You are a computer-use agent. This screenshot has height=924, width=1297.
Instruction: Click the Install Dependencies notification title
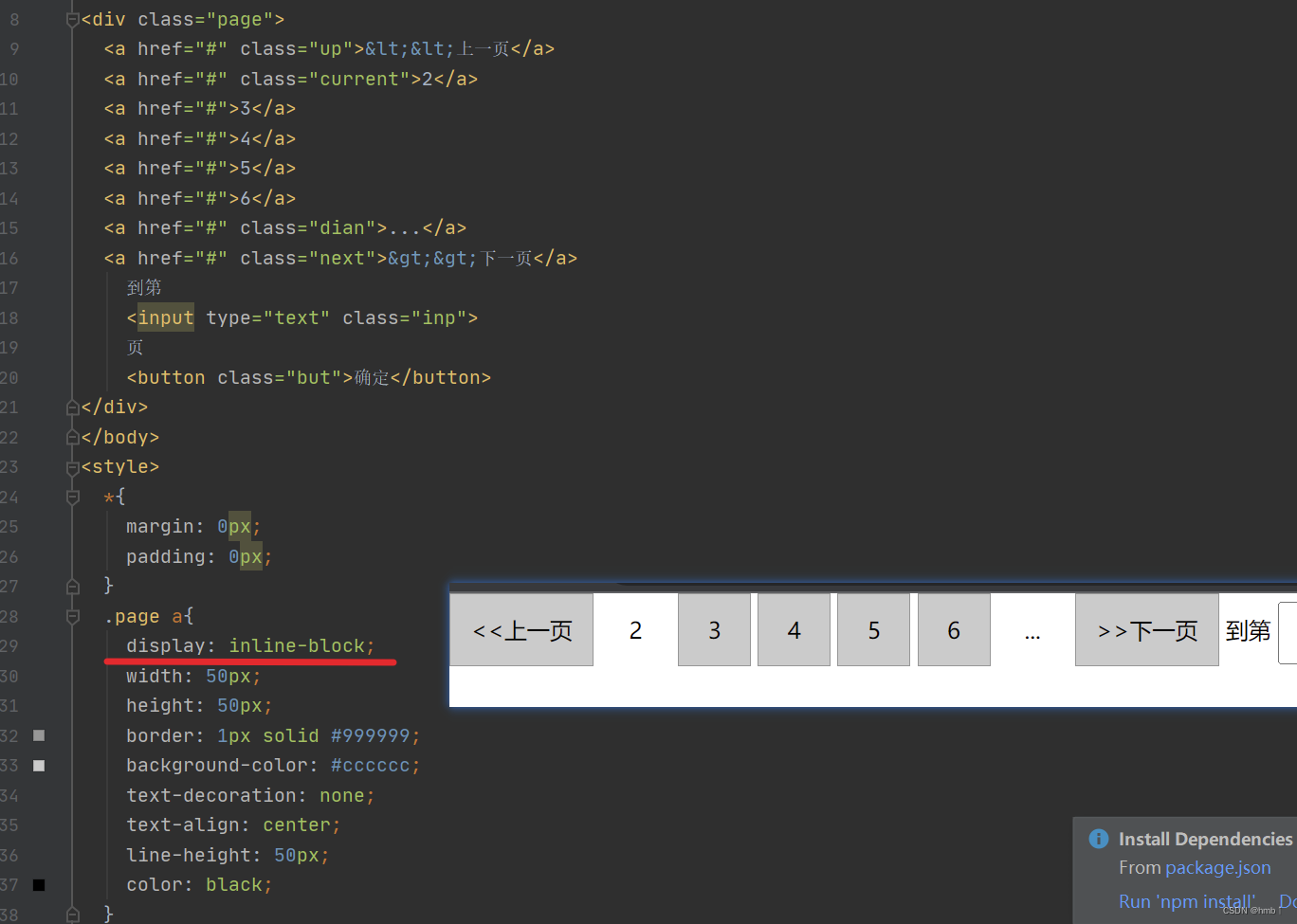(x=1205, y=839)
